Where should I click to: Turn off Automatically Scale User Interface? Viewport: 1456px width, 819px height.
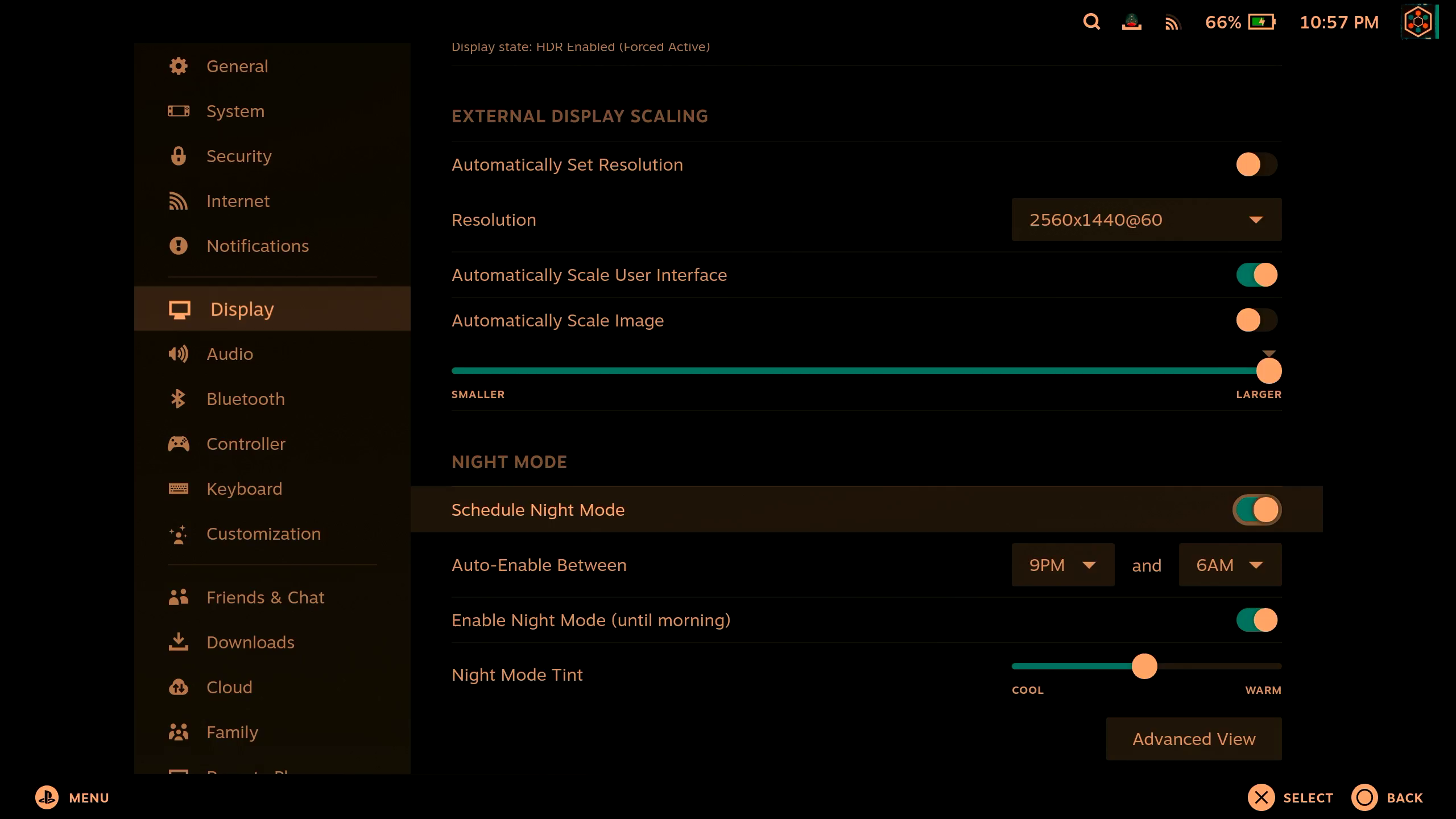(1256, 275)
